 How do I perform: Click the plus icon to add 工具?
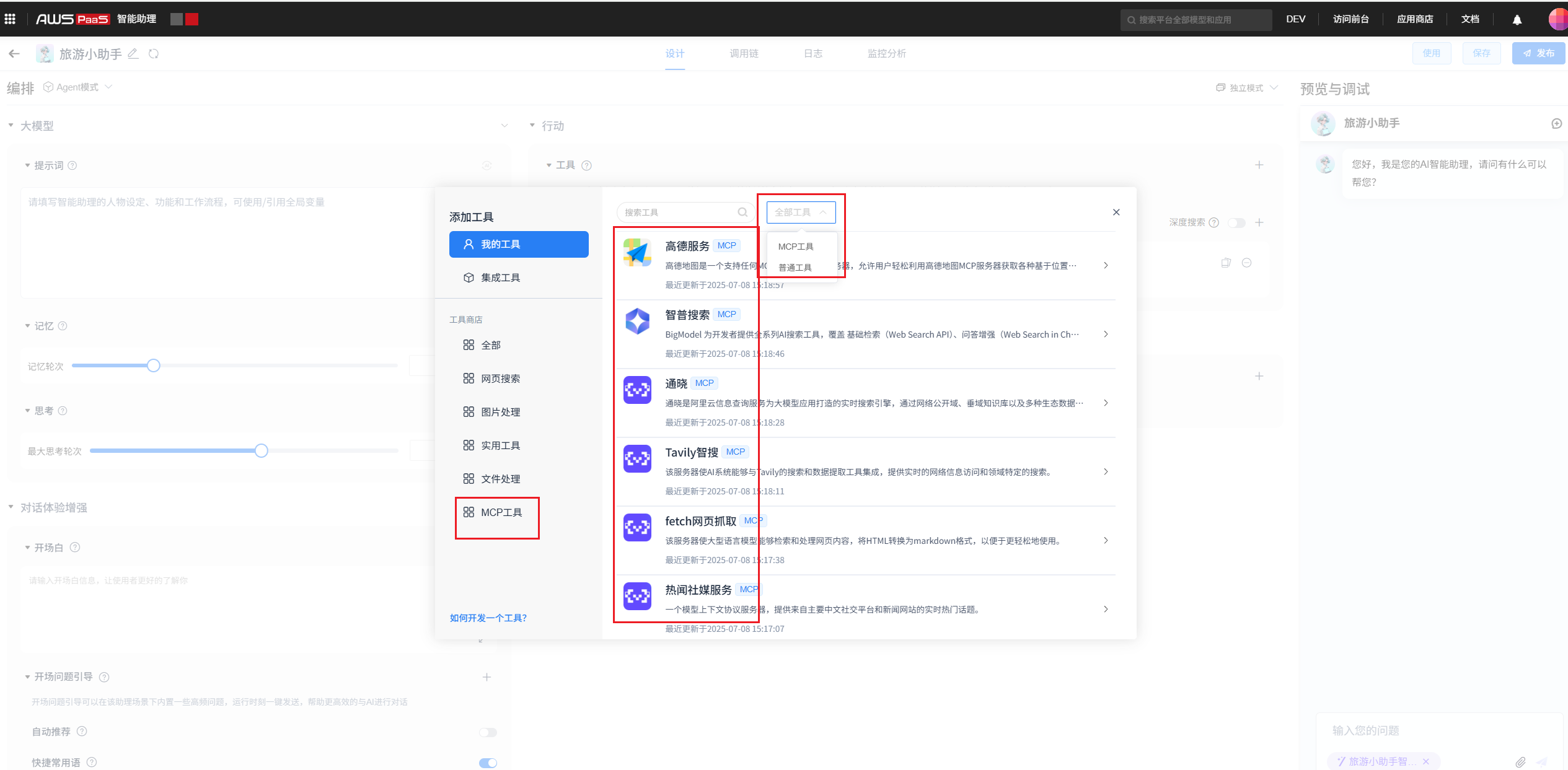tap(1259, 165)
